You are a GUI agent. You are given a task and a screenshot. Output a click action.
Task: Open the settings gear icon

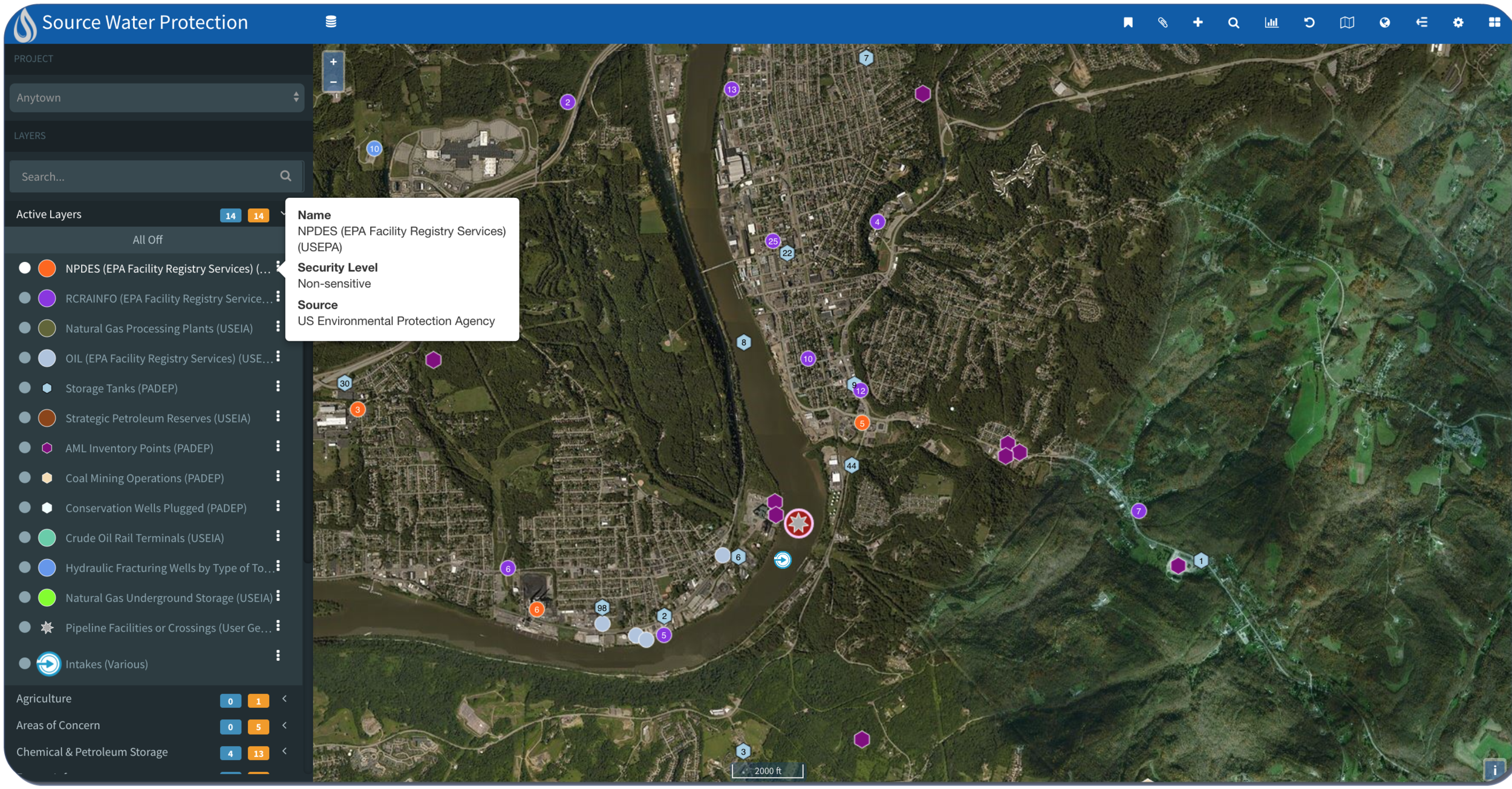(1458, 22)
